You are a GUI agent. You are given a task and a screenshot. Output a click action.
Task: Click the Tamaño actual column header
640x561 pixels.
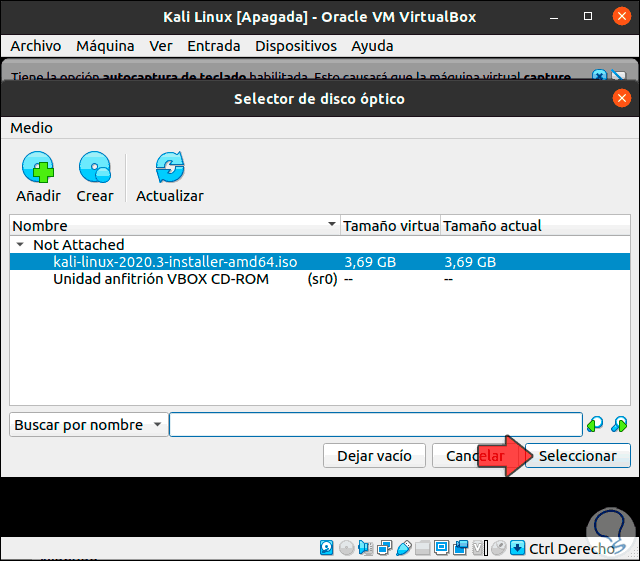535,225
